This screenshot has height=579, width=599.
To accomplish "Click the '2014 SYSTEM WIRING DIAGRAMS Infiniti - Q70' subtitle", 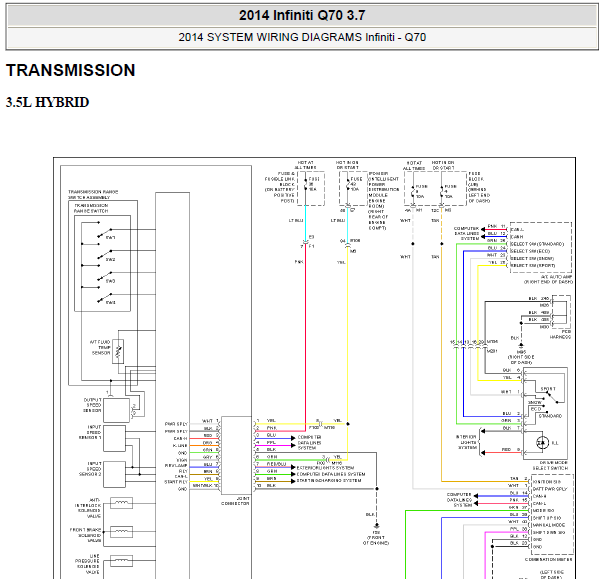I will click(x=302, y=37).
